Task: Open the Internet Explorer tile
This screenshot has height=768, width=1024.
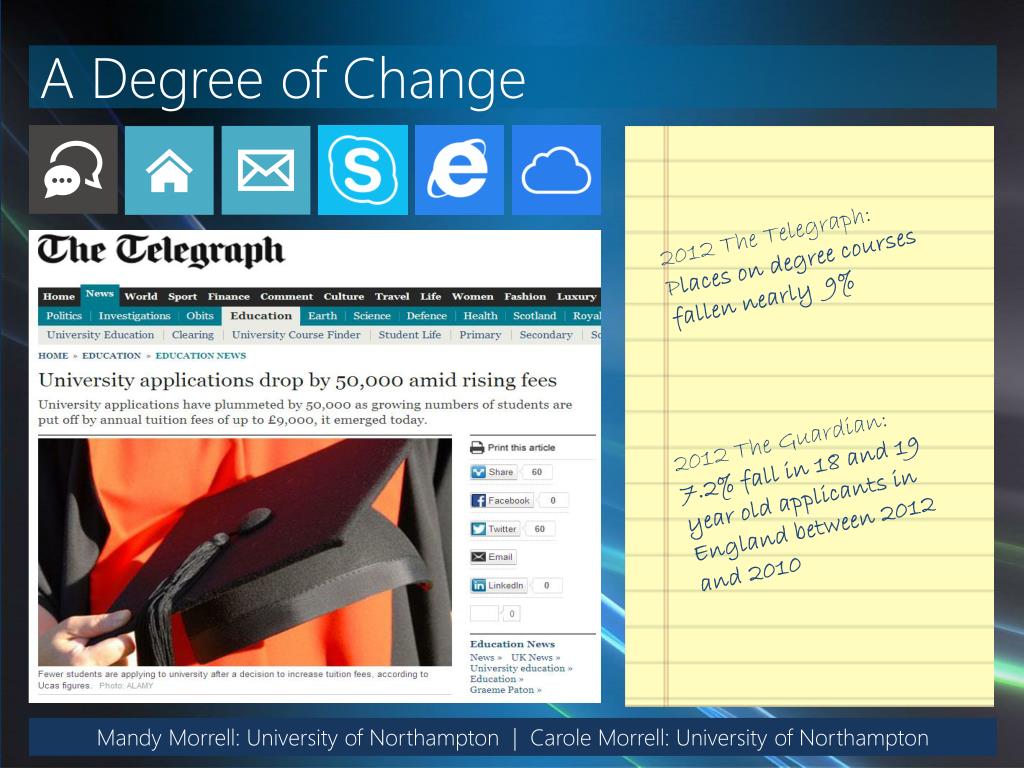Action: 459,170
